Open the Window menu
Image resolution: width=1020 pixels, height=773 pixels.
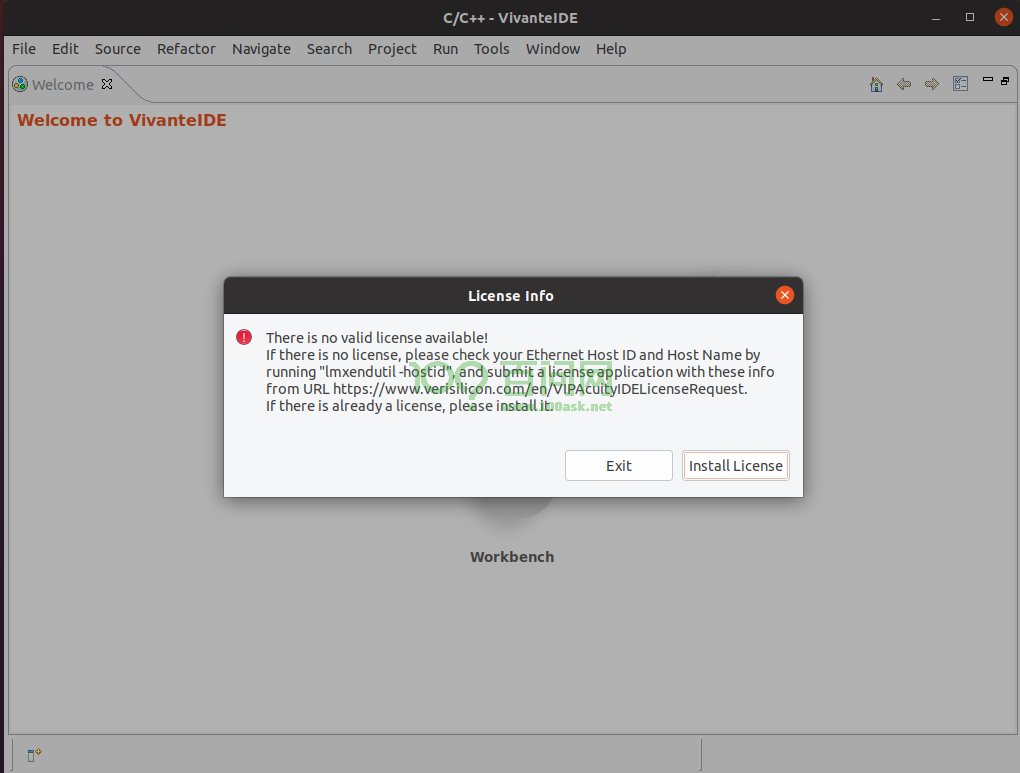[x=553, y=49]
